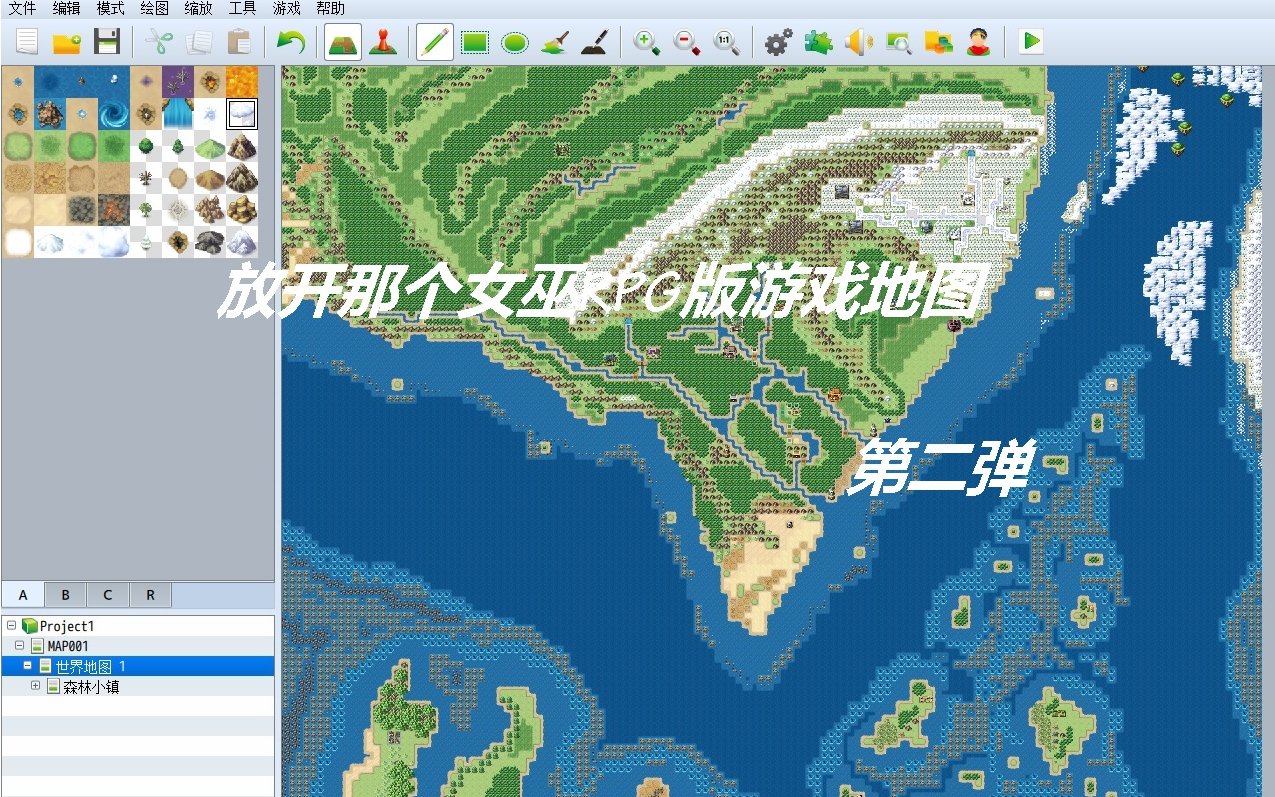Viewport: 1275px width, 797px height.
Task: Switch to tileset tab A
Action: coord(22,595)
